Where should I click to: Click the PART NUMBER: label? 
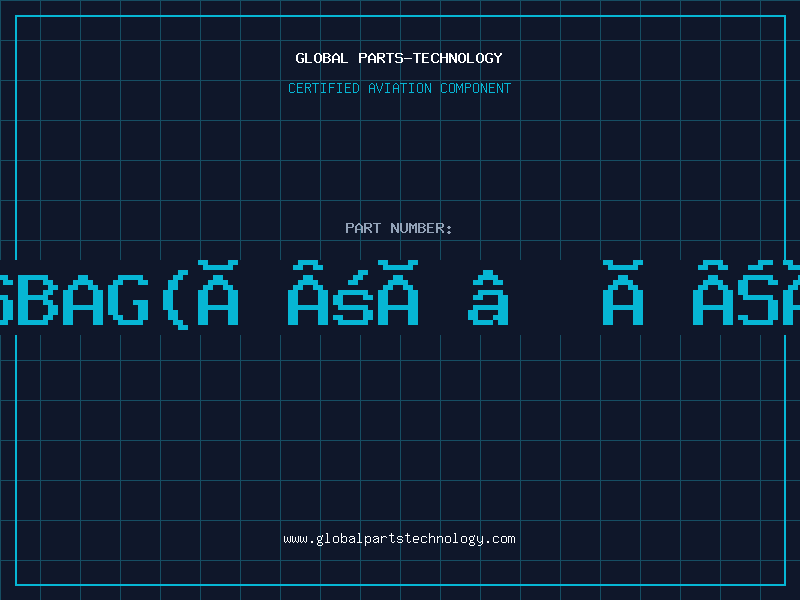(399, 228)
